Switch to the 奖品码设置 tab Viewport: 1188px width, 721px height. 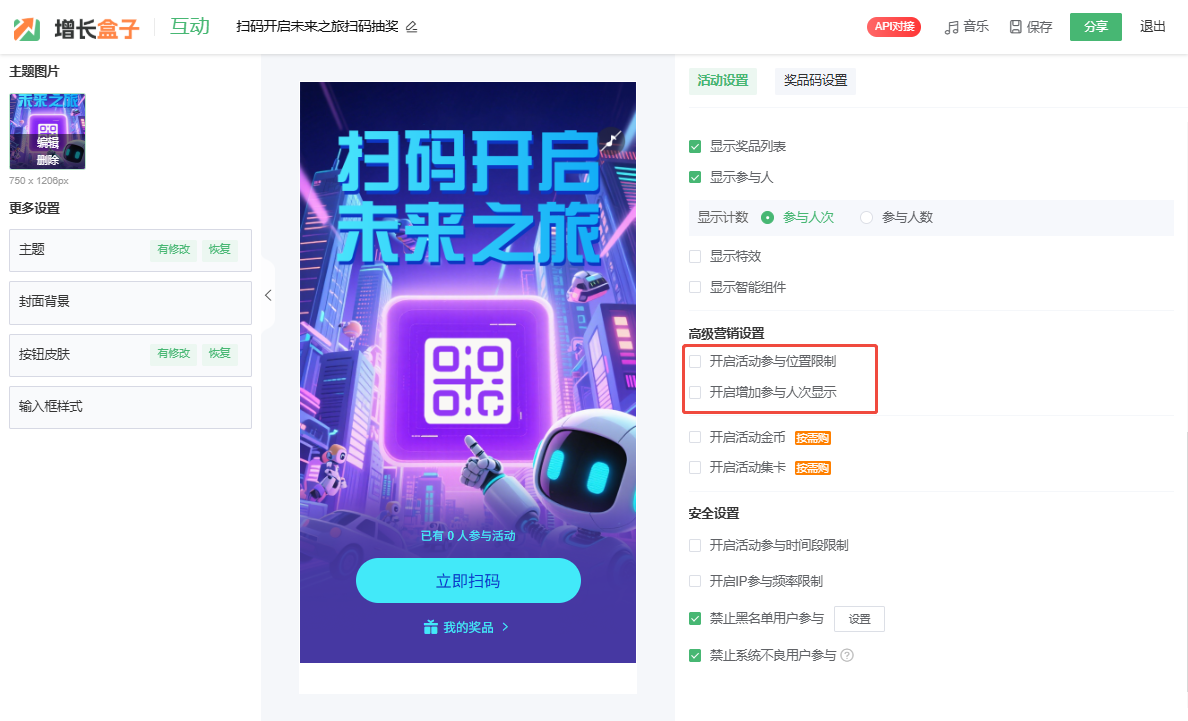point(815,80)
